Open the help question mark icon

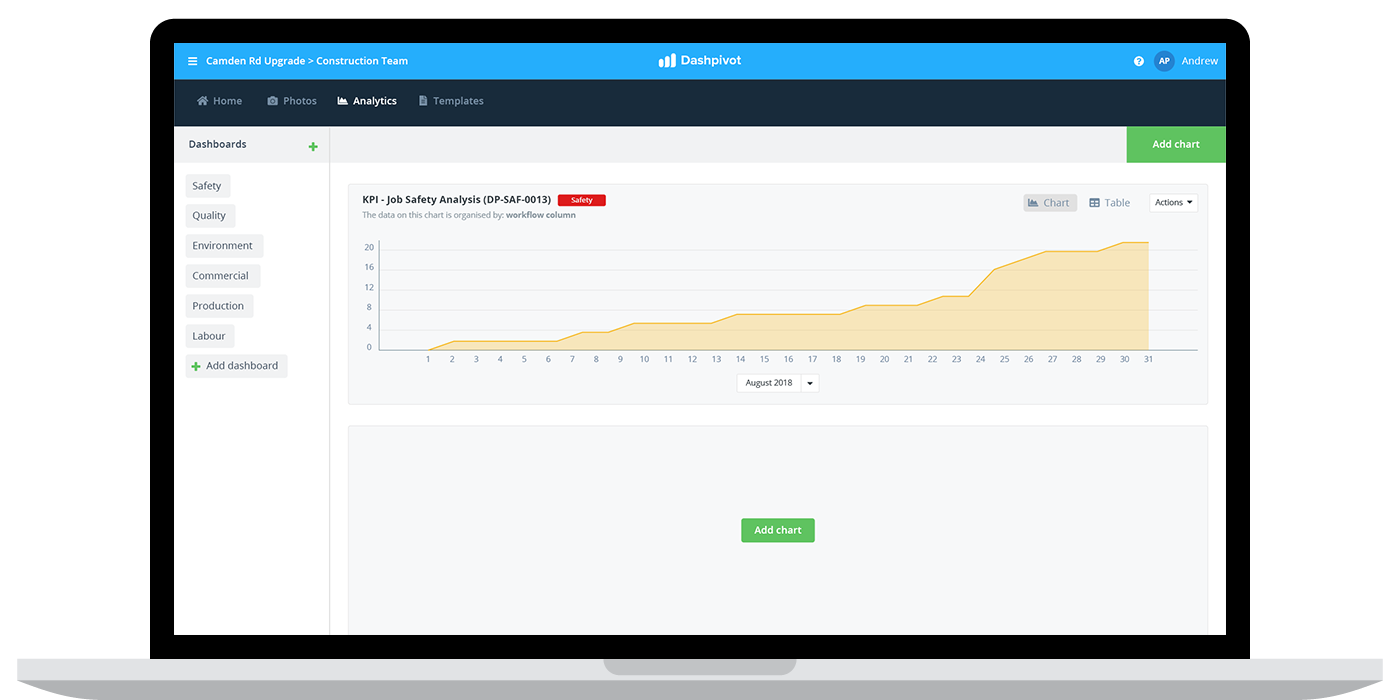pos(1139,61)
